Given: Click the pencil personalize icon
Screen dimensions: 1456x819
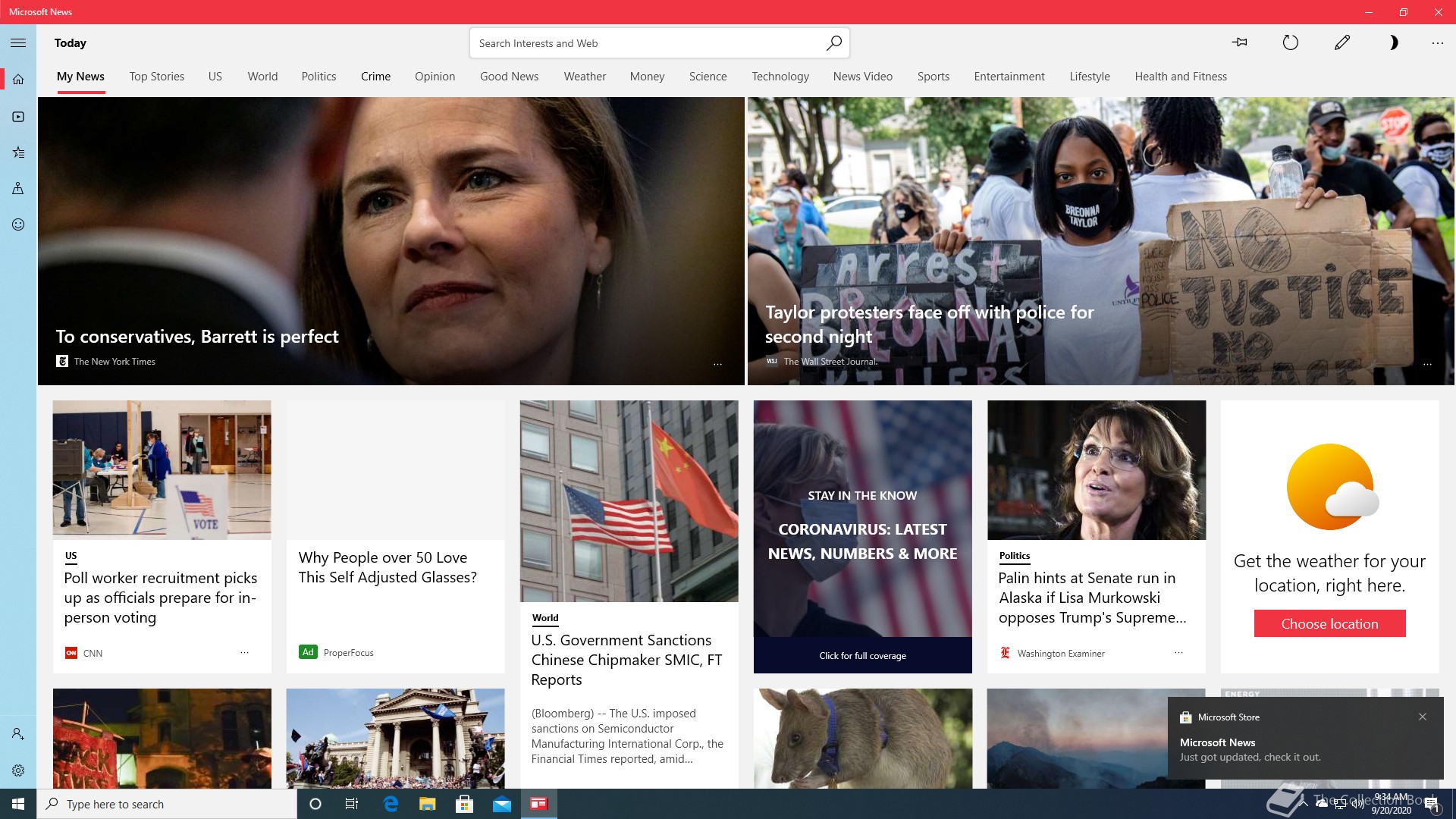Looking at the screenshot, I should 1342,42.
